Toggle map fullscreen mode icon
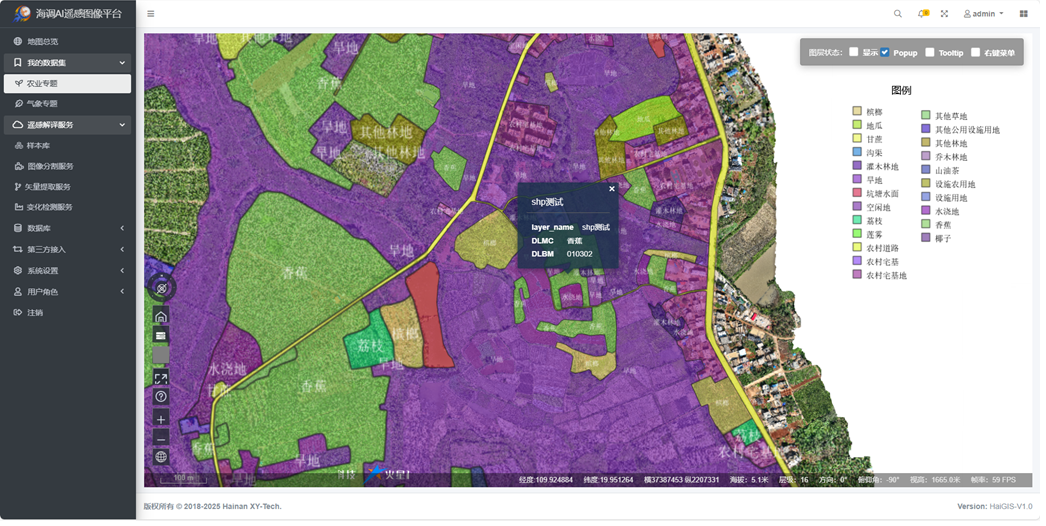This screenshot has width=1046, height=526. coord(161,379)
